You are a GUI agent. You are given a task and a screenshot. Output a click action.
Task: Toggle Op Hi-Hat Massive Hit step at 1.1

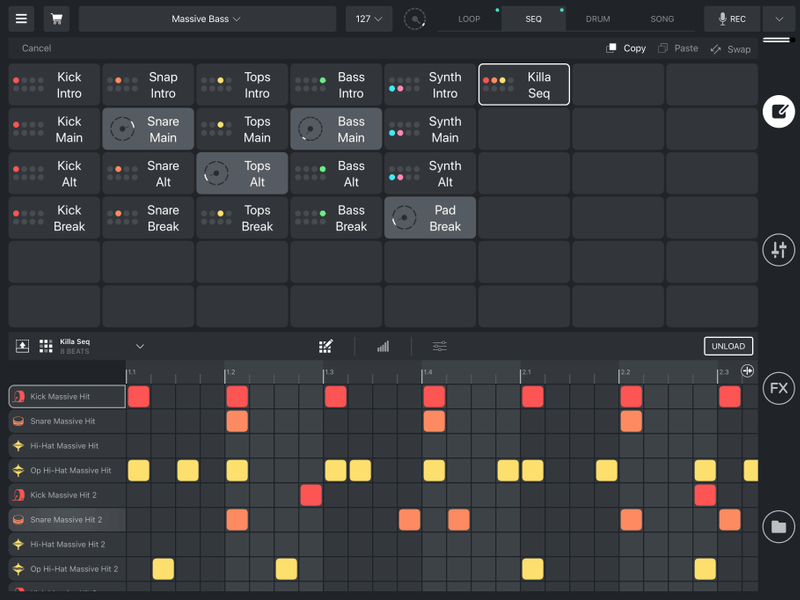(x=139, y=470)
